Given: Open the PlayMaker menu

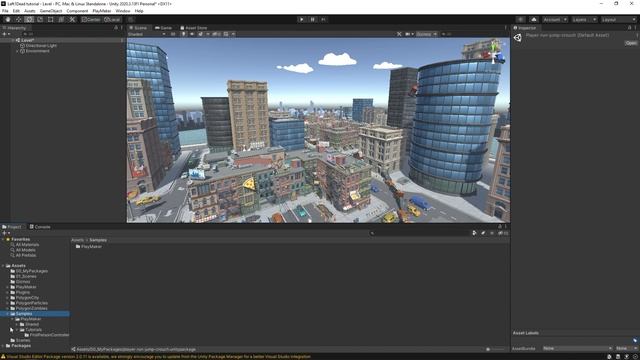Looking at the screenshot, I should (x=102, y=11).
